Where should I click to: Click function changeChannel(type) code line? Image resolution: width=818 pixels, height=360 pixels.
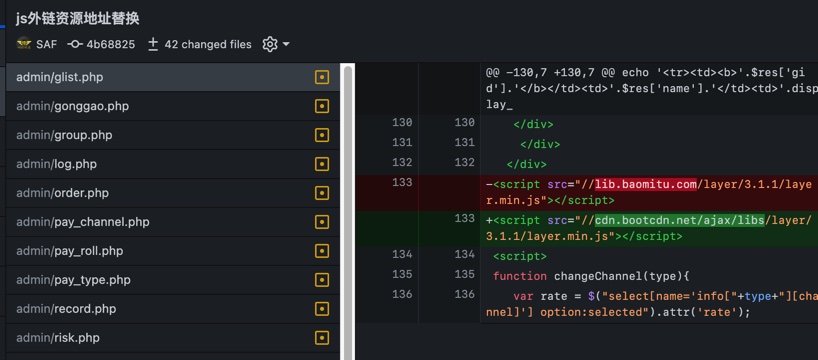[591, 276]
